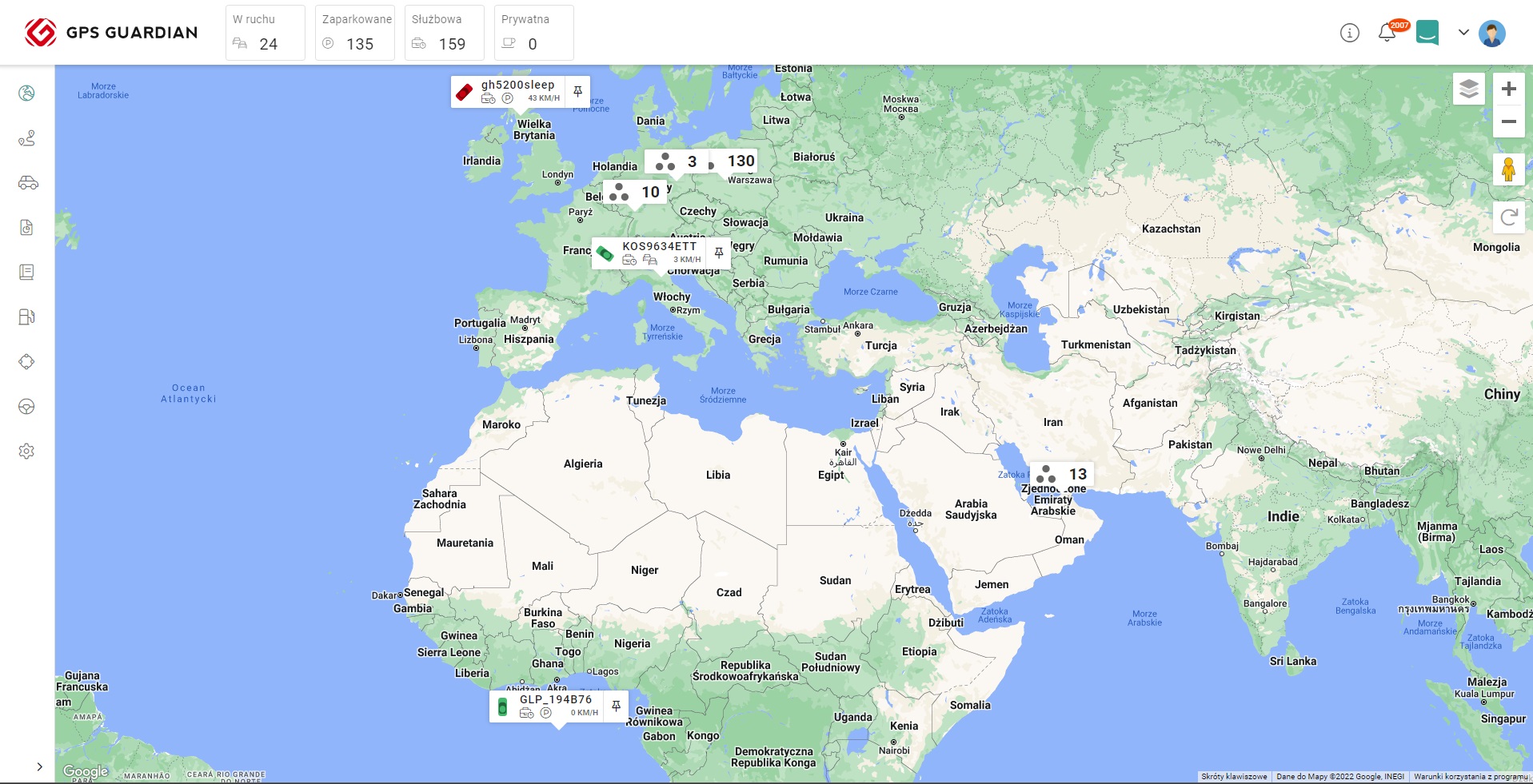The height and width of the screenshot is (784, 1533).
Task: Click the parked icon on gh5200sleep label
Action: tap(507, 98)
